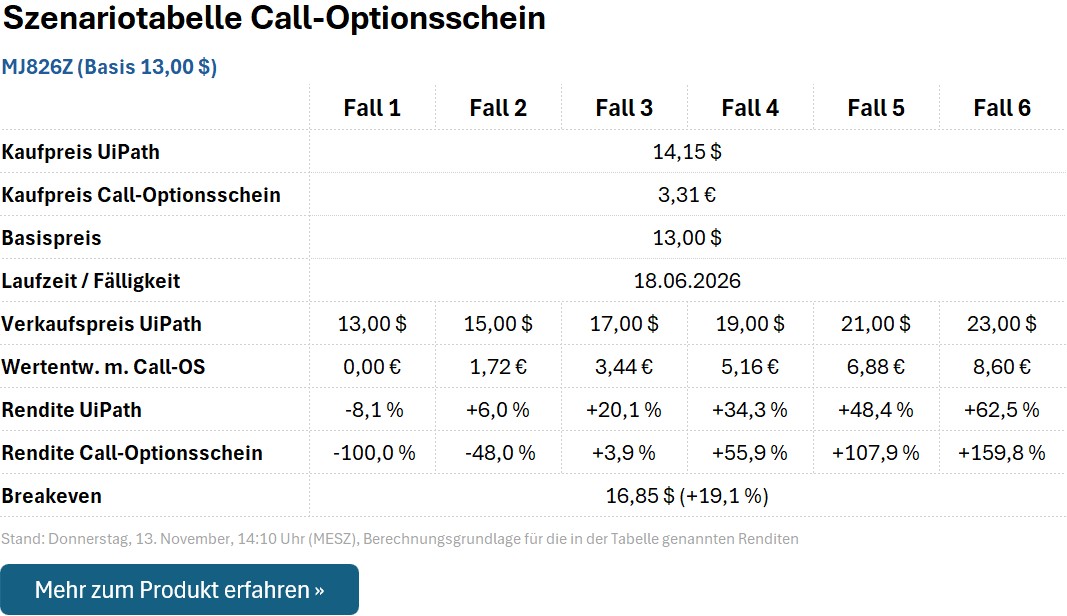Select the 23,00 $ Verkaufspreis cell
This screenshot has height=616, width=1067.
pos(1003,323)
